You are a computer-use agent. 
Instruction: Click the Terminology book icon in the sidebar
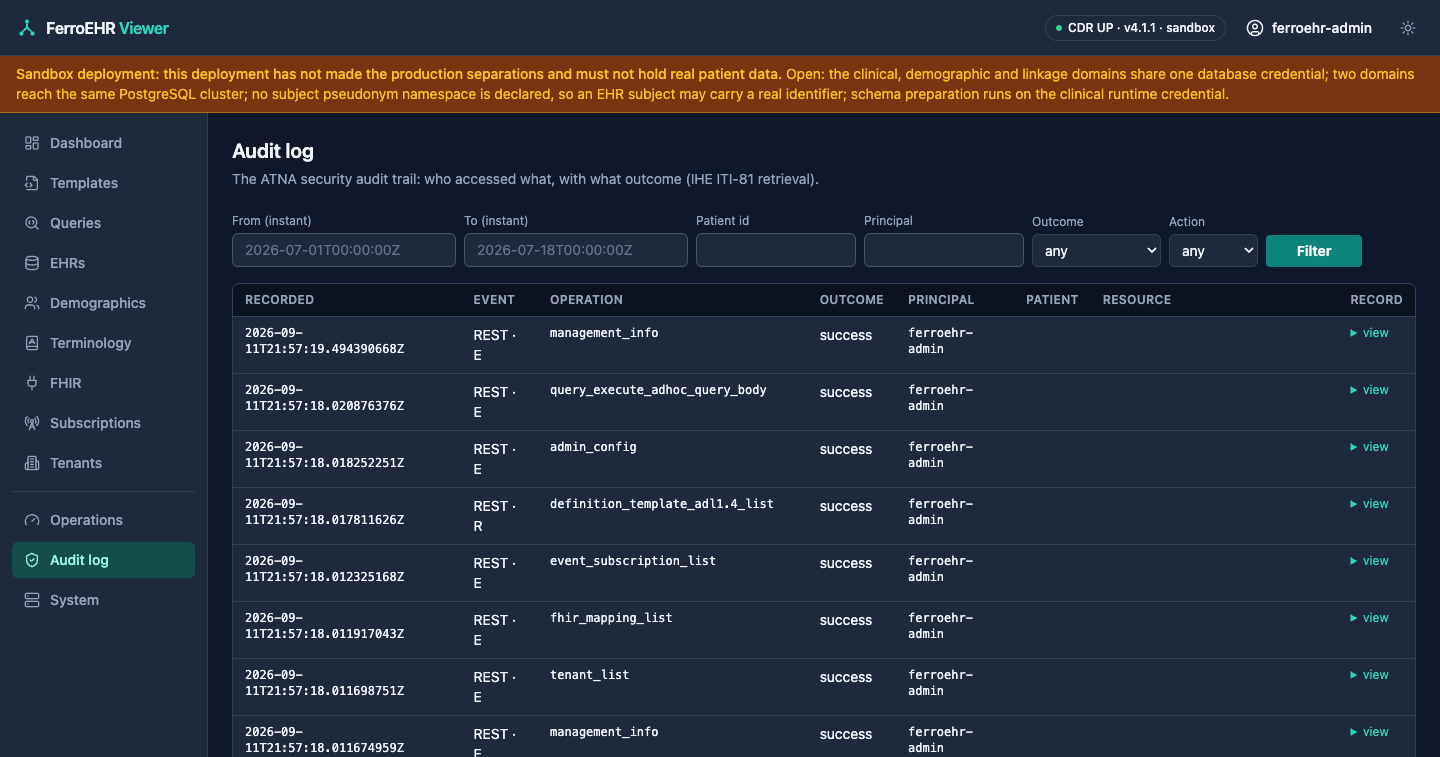point(32,343)
